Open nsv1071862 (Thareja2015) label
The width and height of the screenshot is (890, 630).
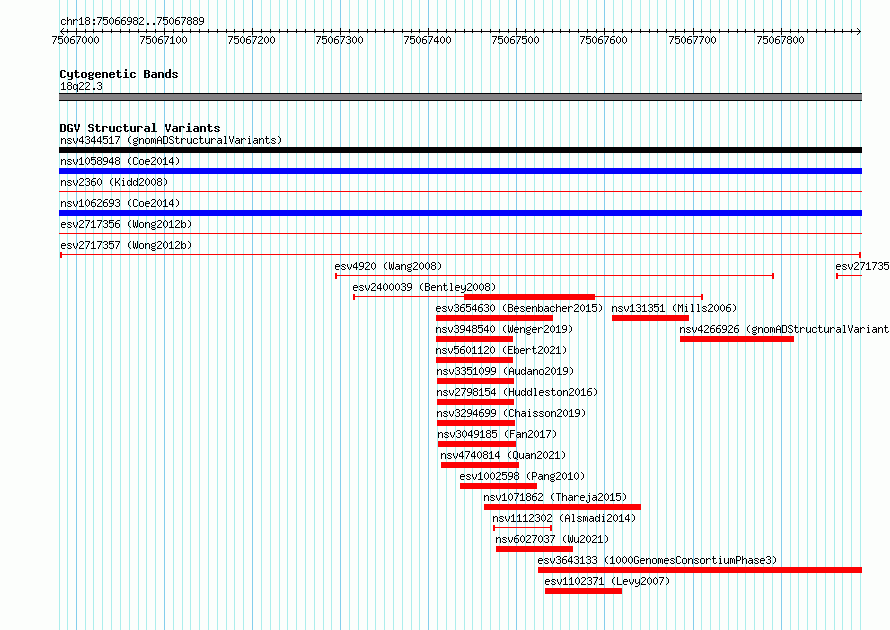(x=555, y=497)
